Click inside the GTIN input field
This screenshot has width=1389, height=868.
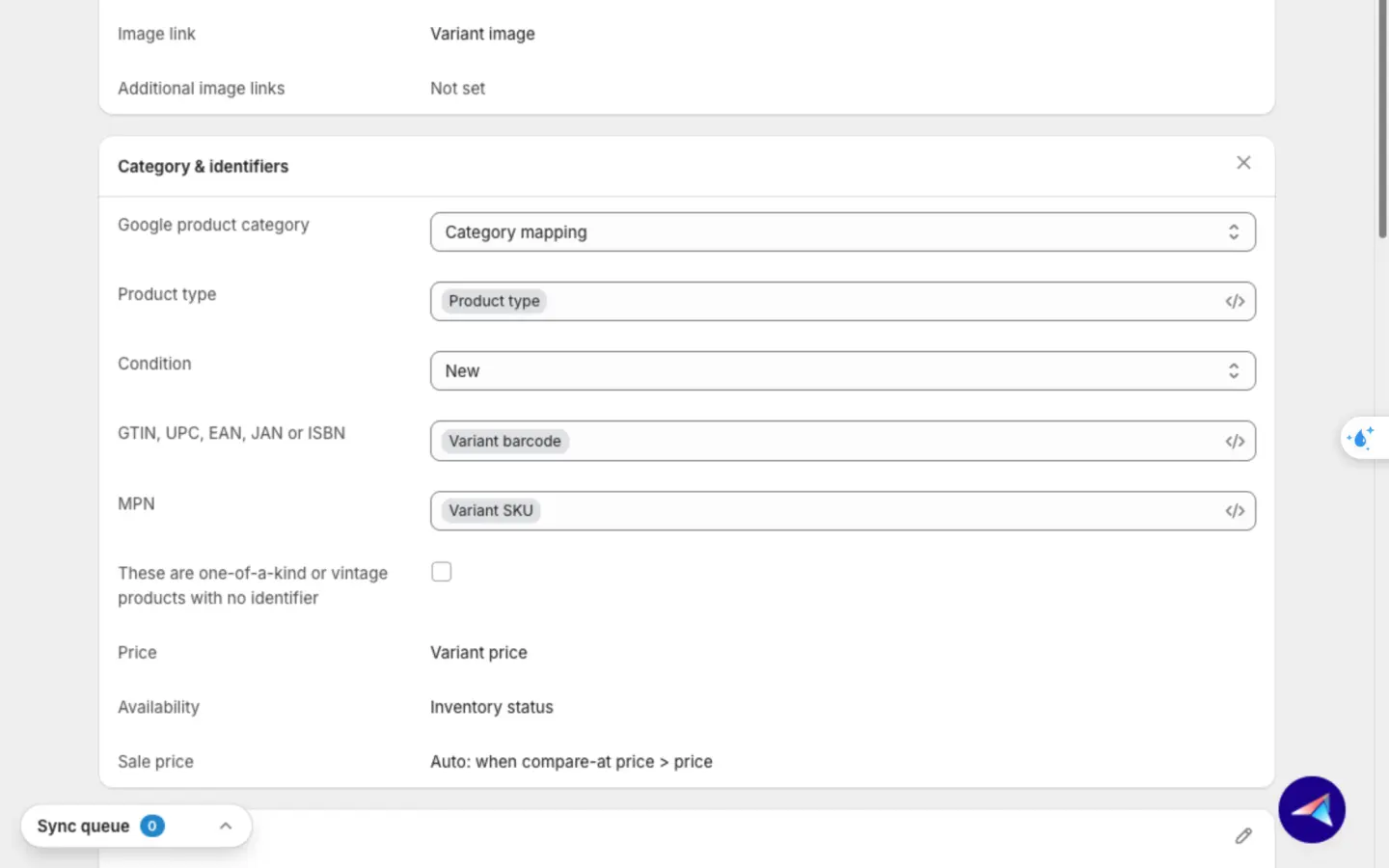[x=843, y=441]
